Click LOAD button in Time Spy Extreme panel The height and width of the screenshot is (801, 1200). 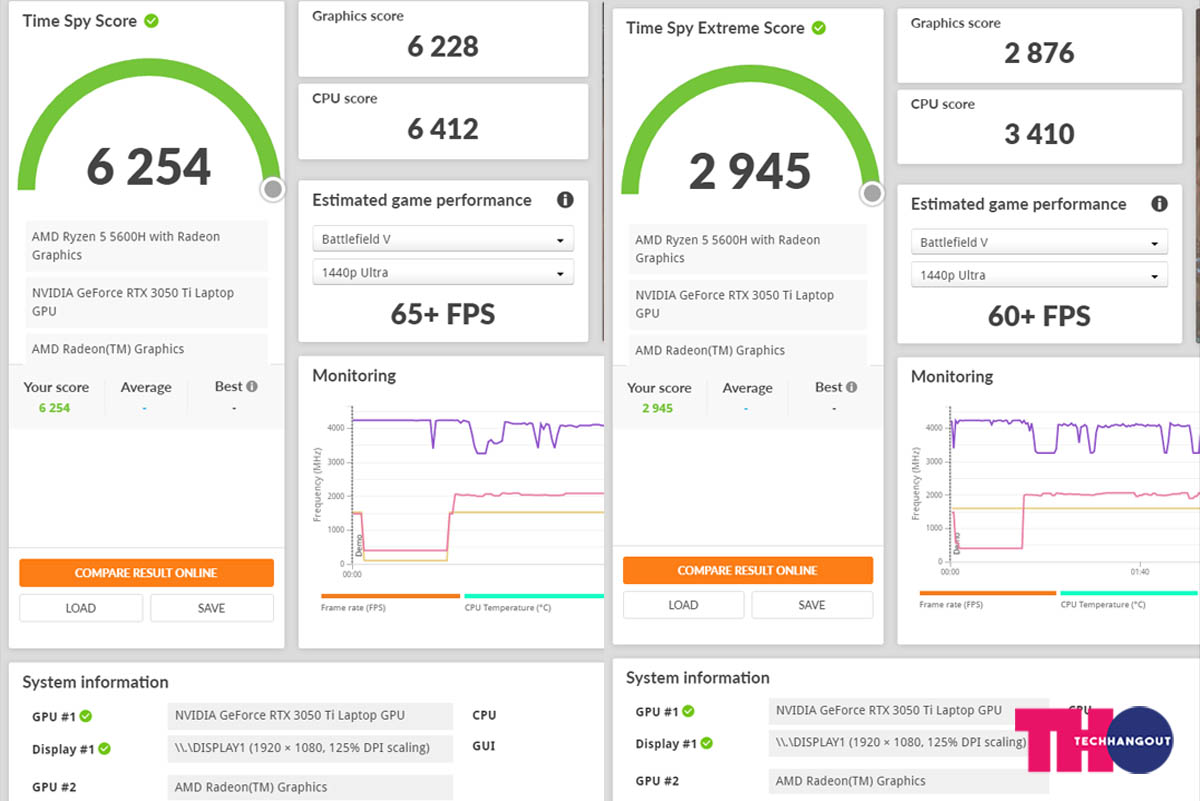coord(683,605)
